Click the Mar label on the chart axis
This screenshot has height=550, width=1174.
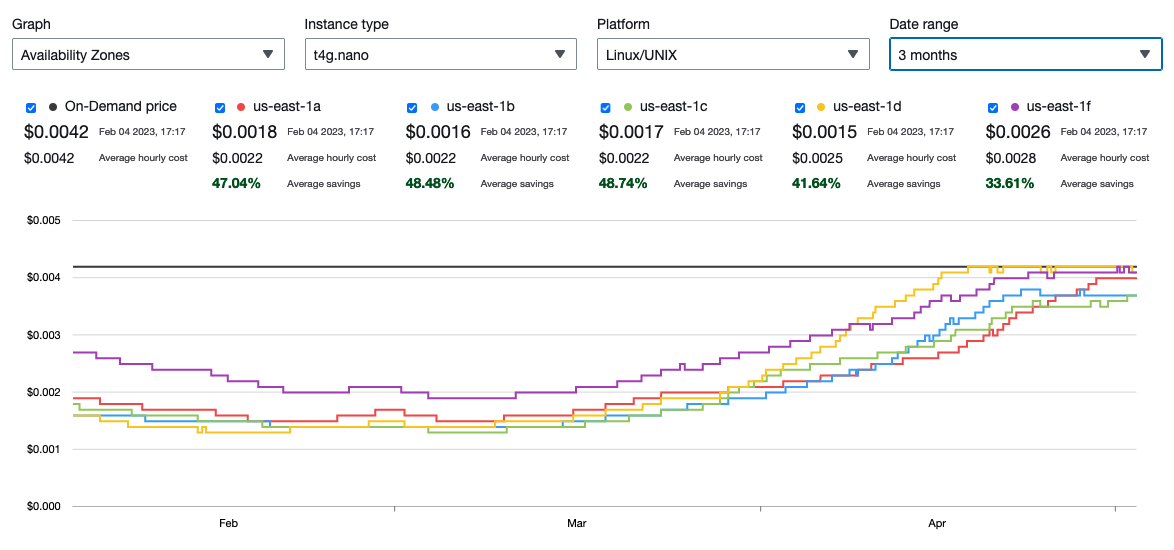(x=577, y=523)
